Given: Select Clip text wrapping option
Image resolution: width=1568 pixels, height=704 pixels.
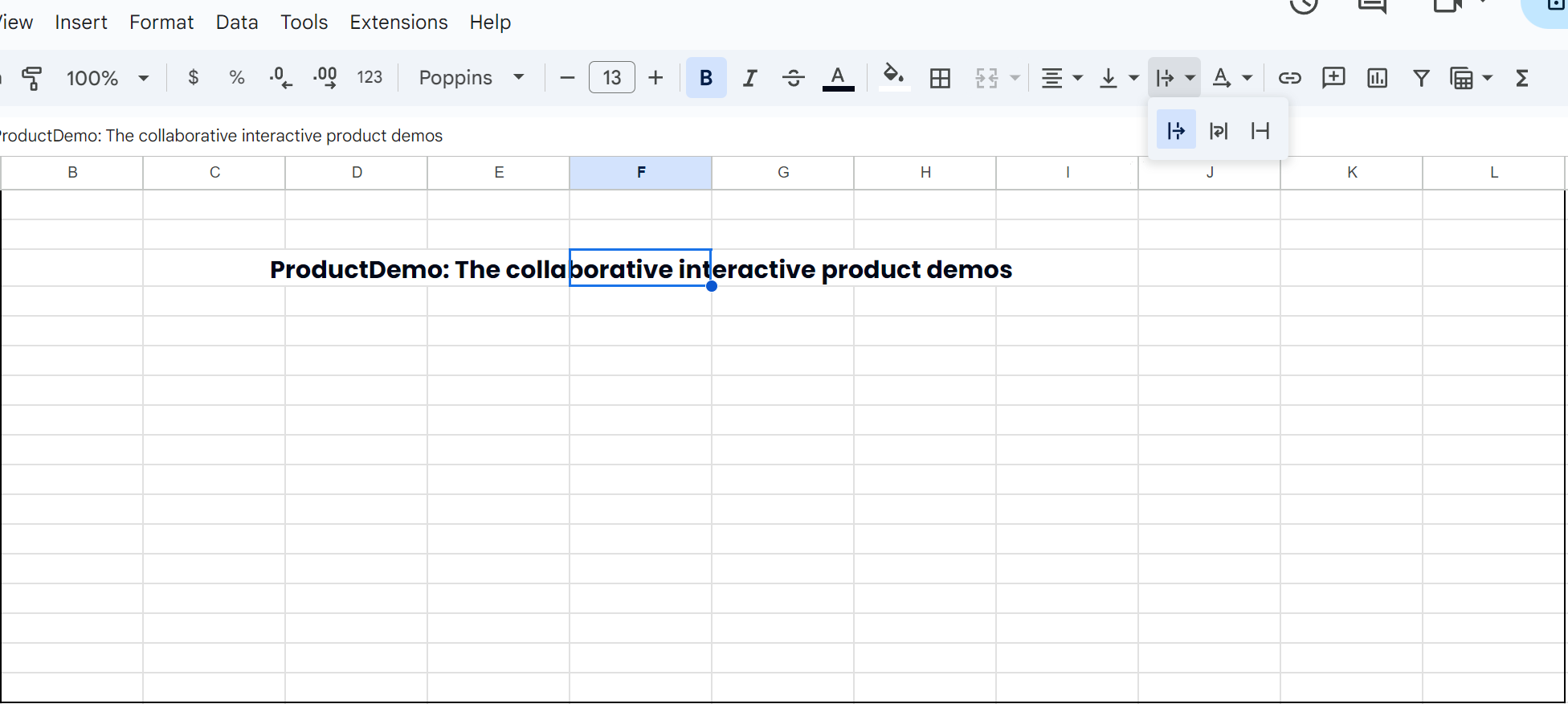Looking at the screenshot, I should (x=1260, y=130).
